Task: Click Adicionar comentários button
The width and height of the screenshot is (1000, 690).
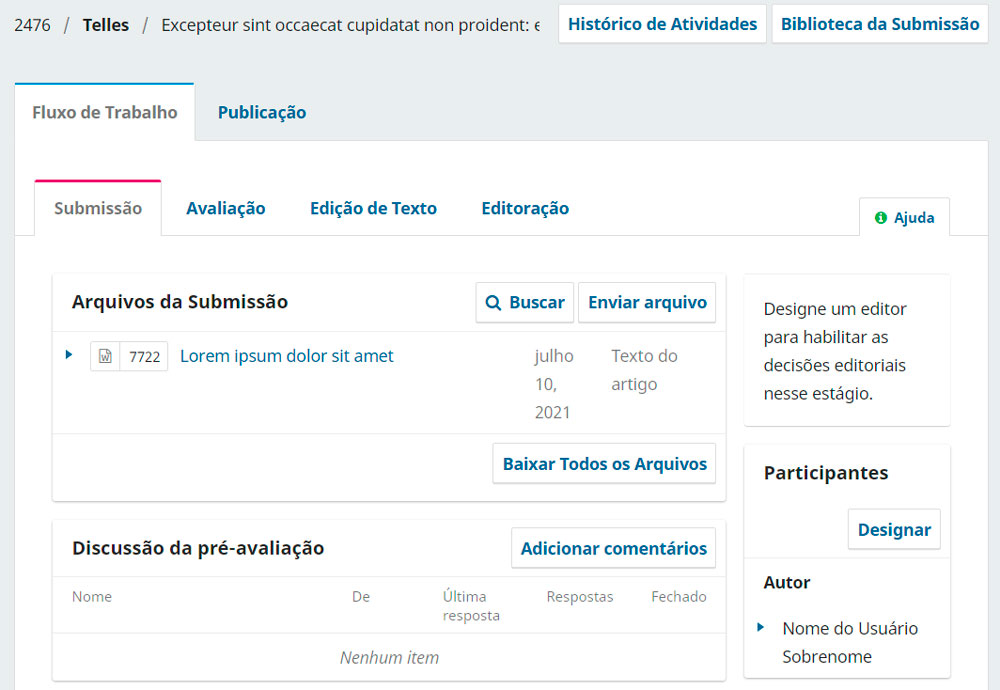Action: [614, 548]
